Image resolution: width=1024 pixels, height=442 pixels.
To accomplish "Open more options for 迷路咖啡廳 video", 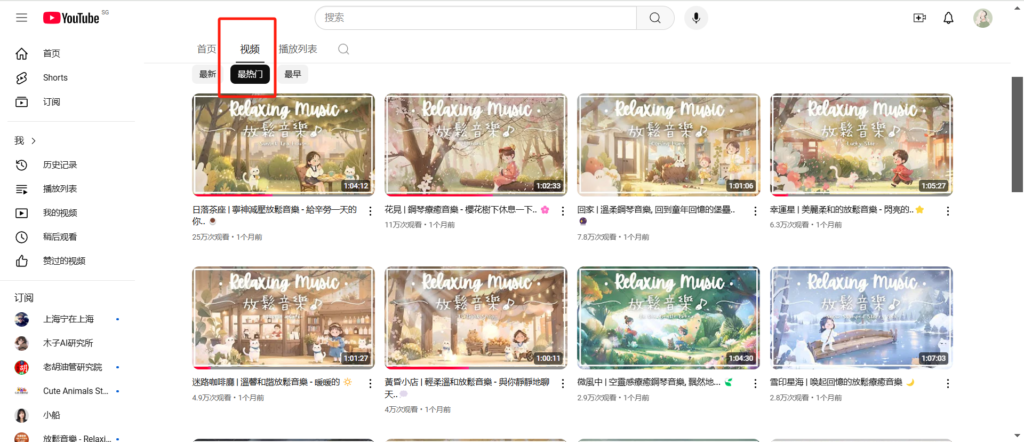I will point(370,383).
